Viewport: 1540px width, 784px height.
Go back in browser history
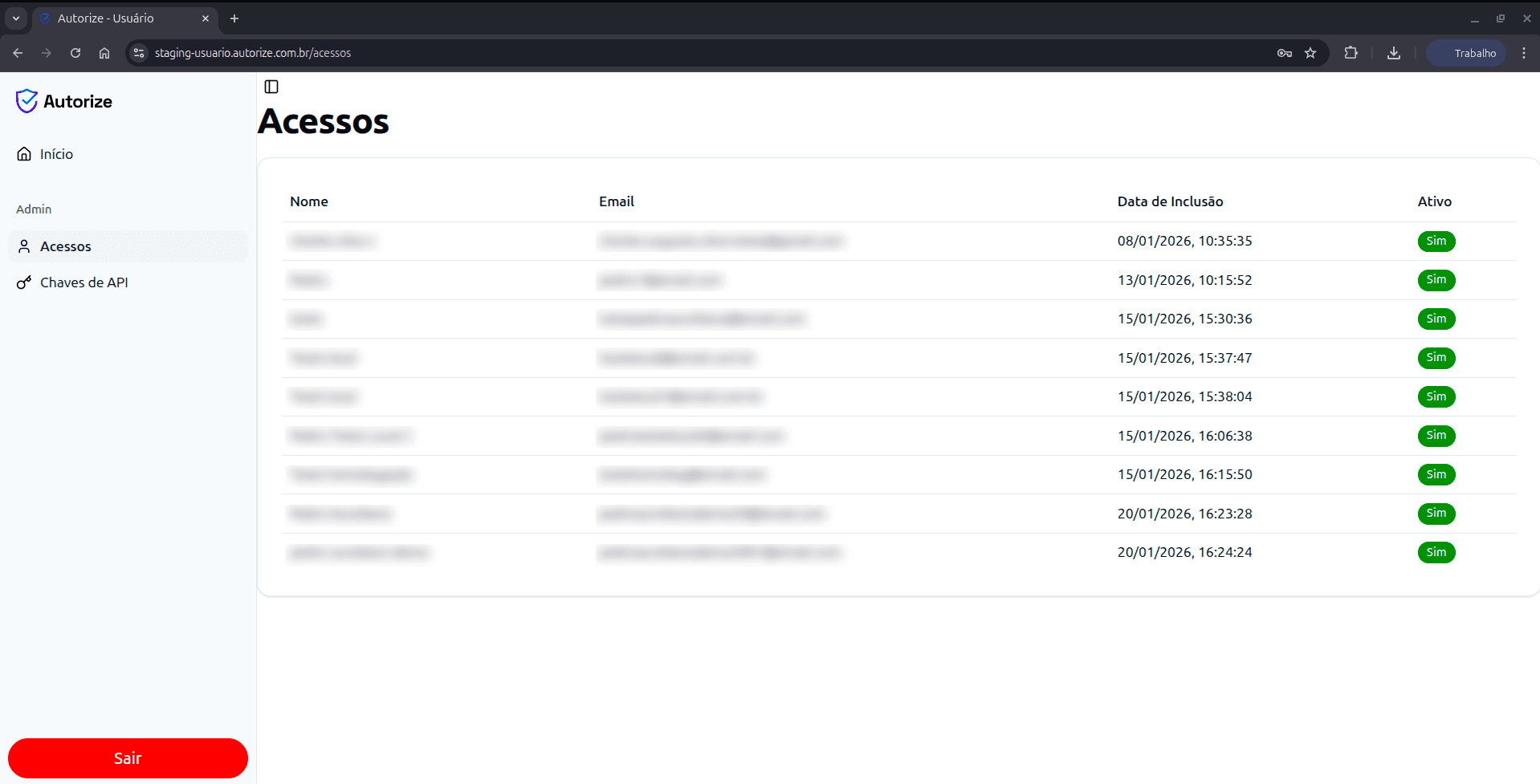click(18, 53)
